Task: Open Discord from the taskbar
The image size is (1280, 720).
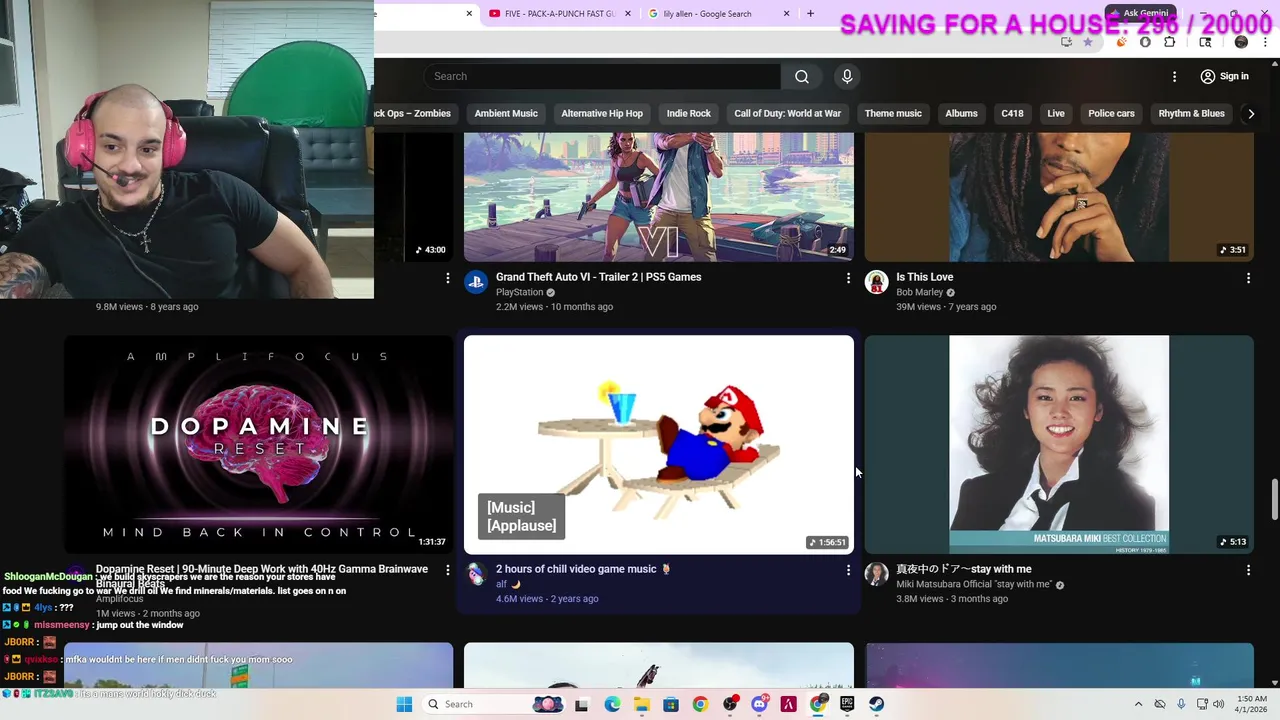Action: point(759,704)
